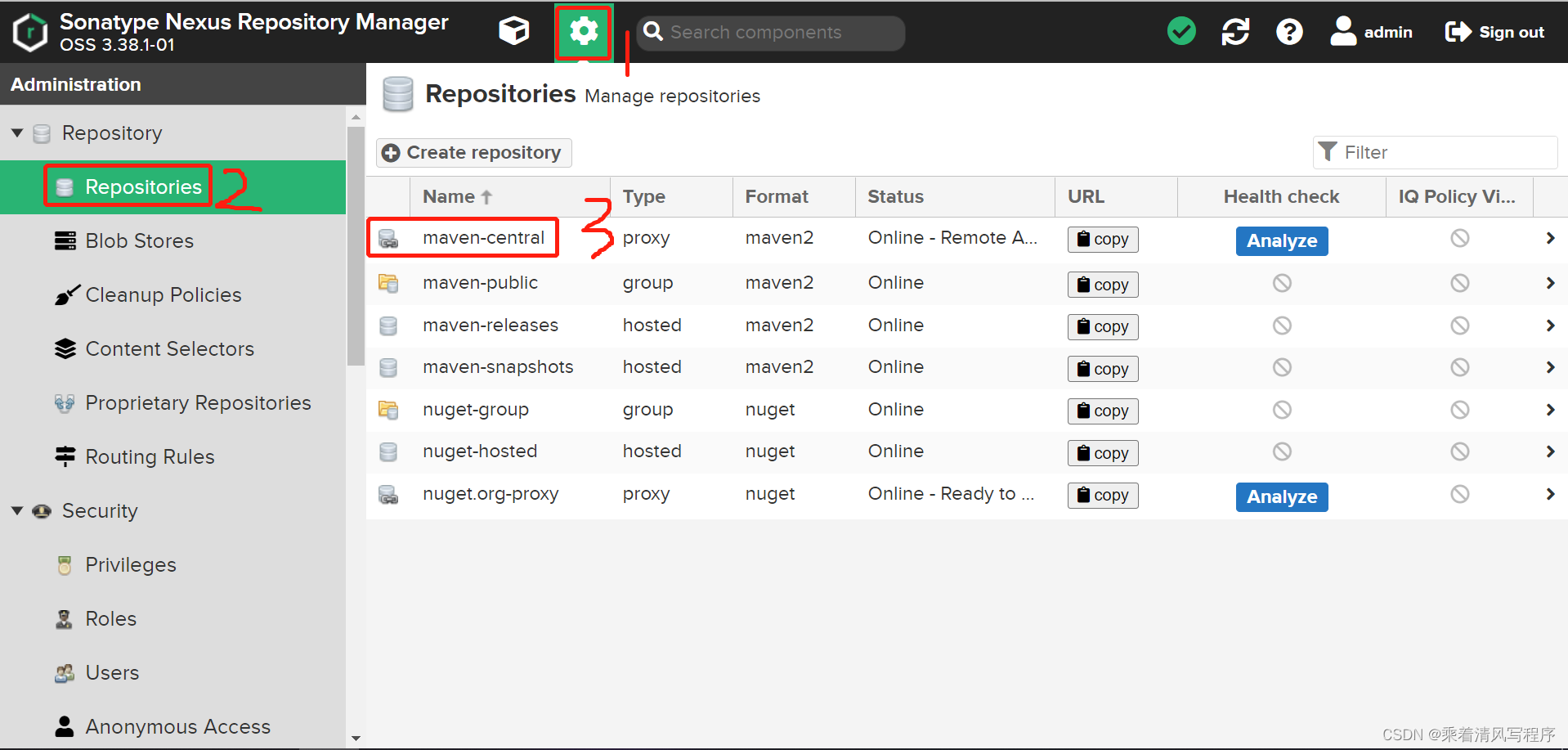The image size is (1568, 750).
Task: Expand maven-snapshots row chevron
Action: [x=1550, y=367]
